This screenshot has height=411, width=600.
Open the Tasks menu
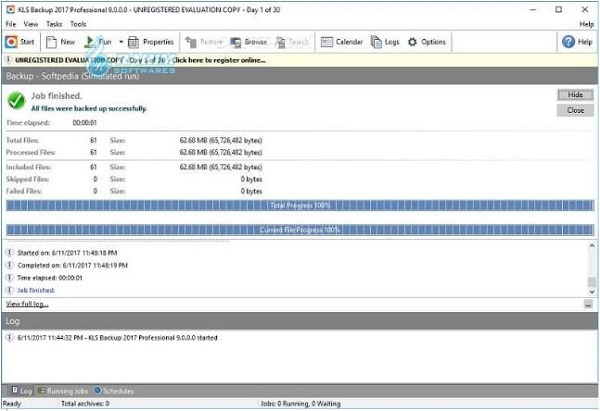[54, 24]
